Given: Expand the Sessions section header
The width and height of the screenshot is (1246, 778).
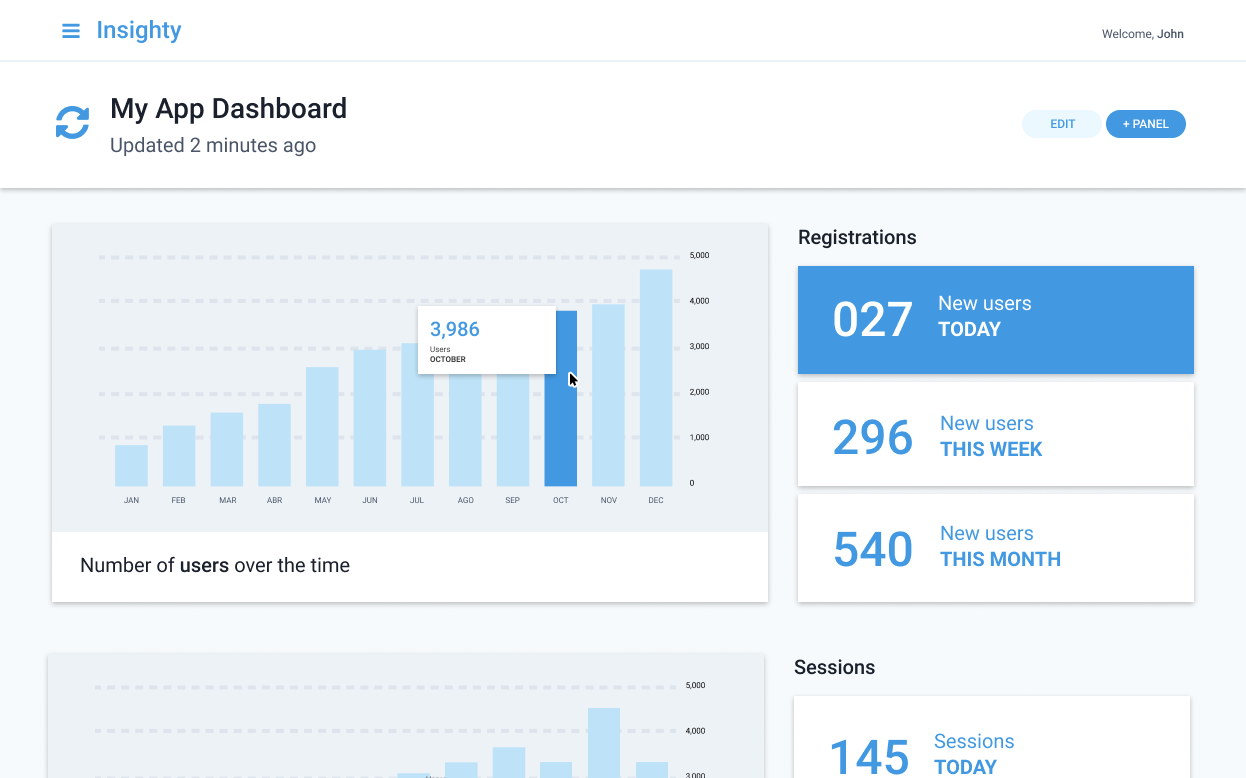Looking at the screenshot, I should (x=834, y=667).
